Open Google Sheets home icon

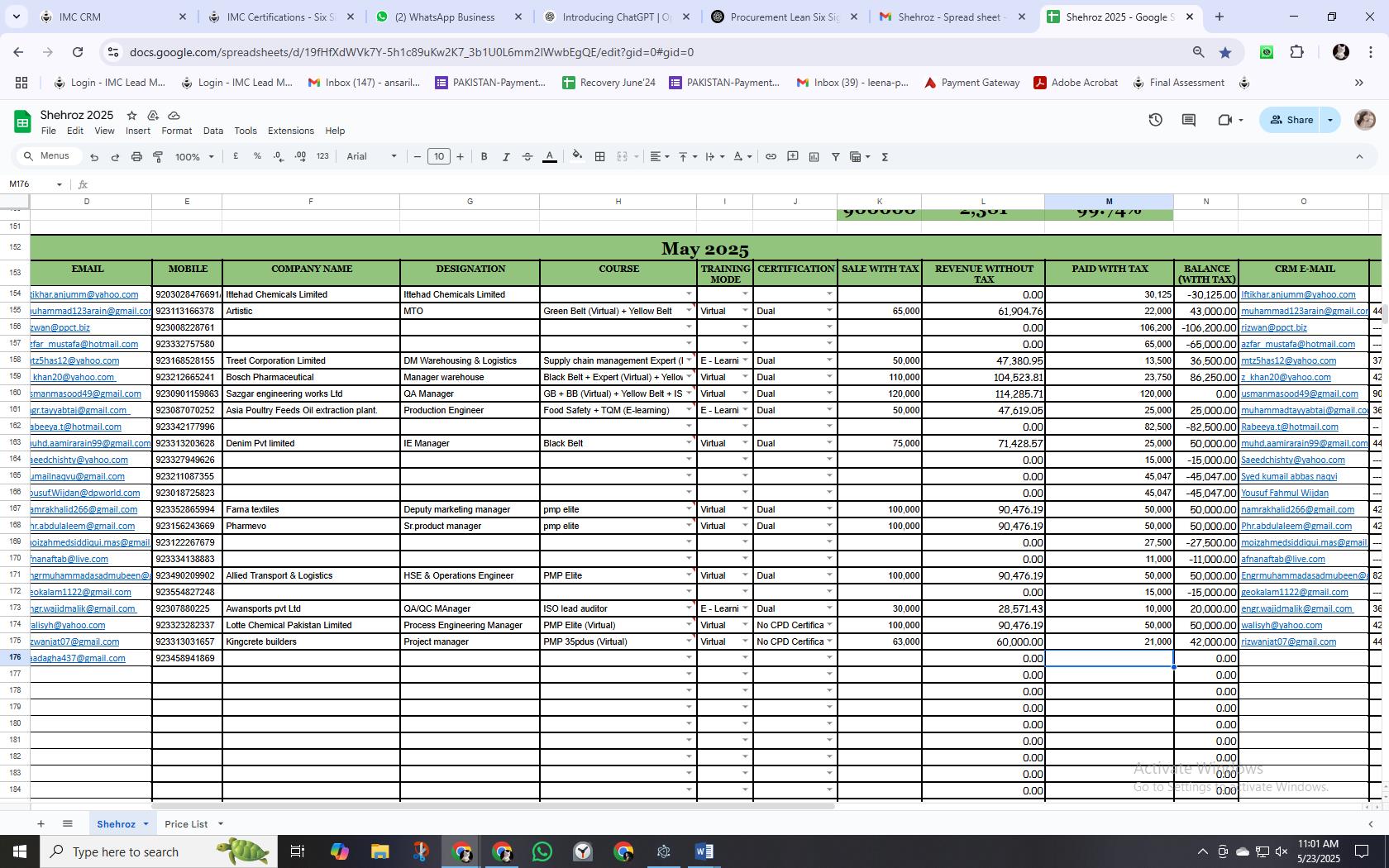click(22, 122)
